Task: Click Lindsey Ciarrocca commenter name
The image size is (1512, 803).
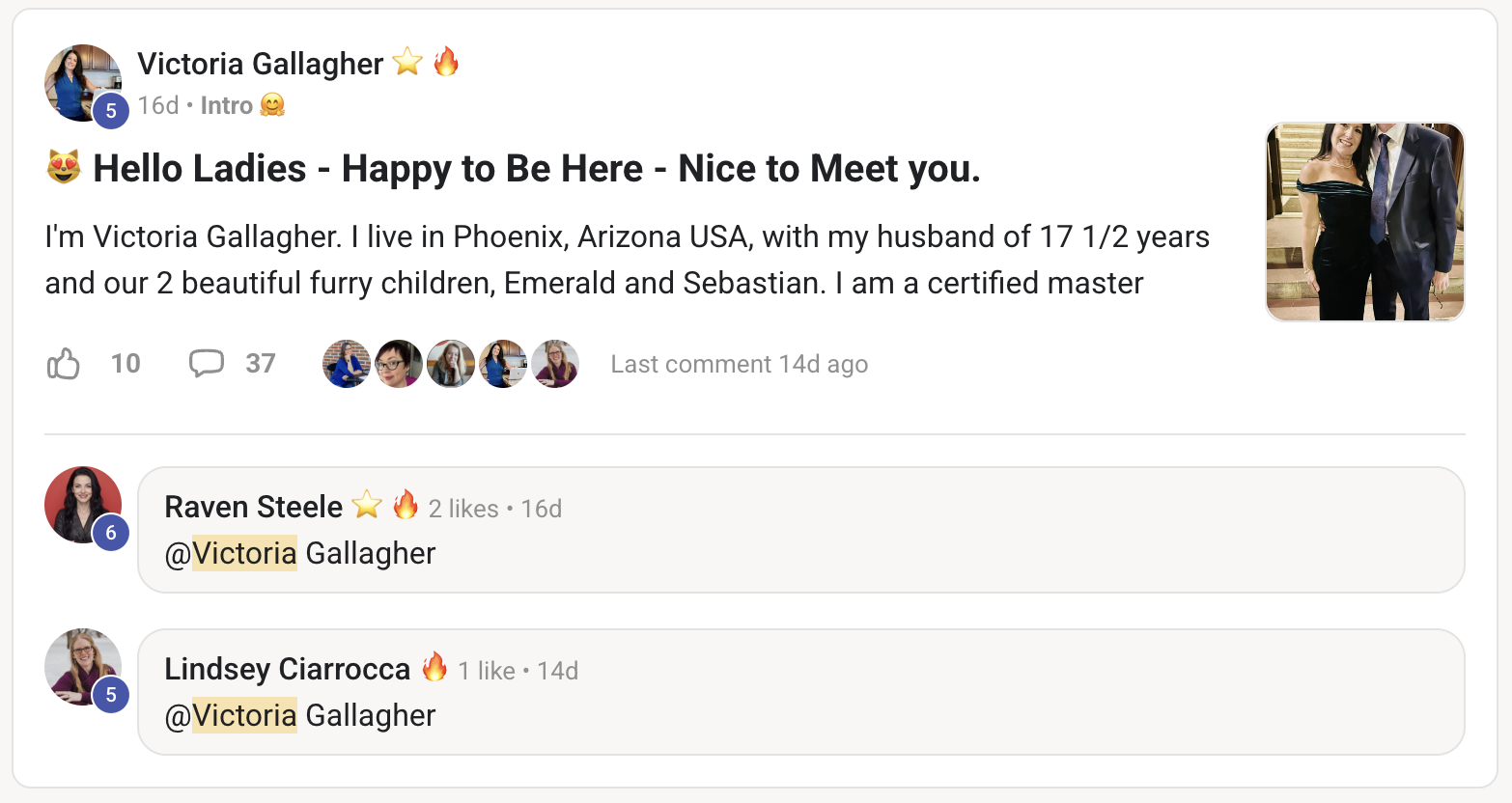Action: (287, 669)
